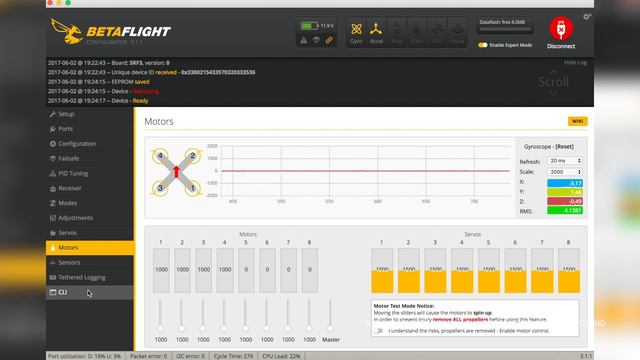Screen dimensions: 640x360
Task: Click the dimmed GPS sensor icon
Action: (x=437, y=32)
